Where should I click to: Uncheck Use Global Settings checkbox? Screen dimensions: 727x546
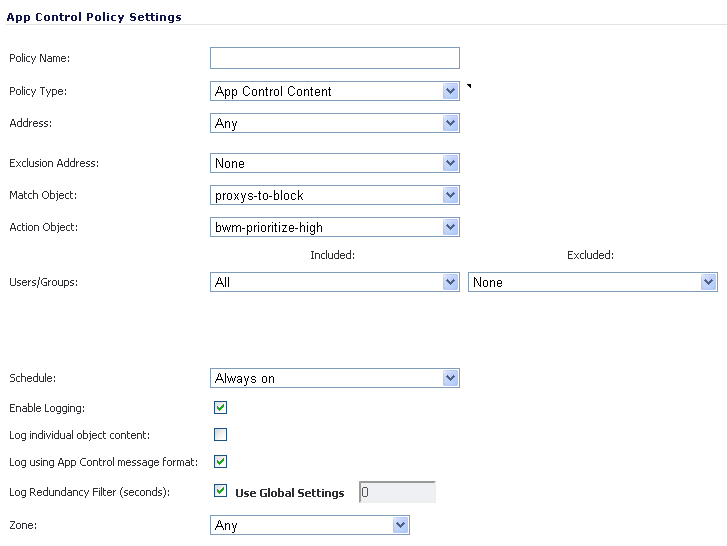click(220, 491)
